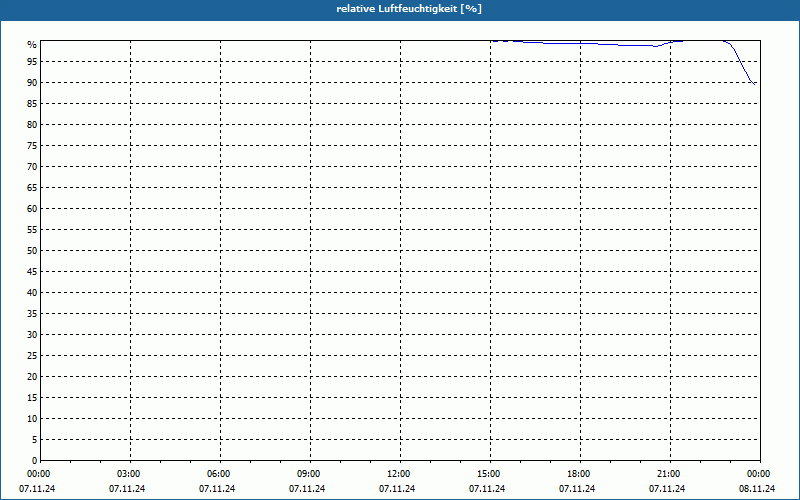
Task: Click the y-axis label 60
Action: (32, 209)
